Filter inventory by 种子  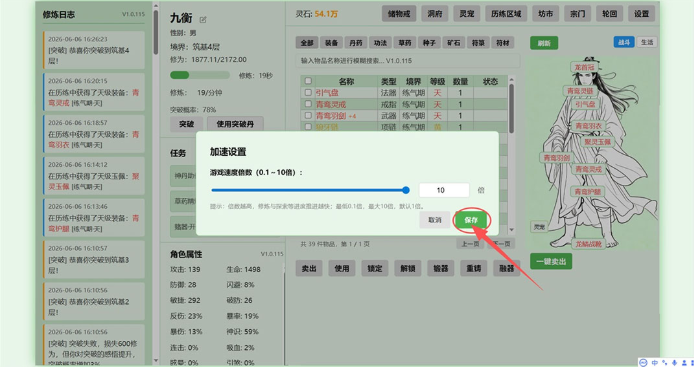(x=429, y=42)
